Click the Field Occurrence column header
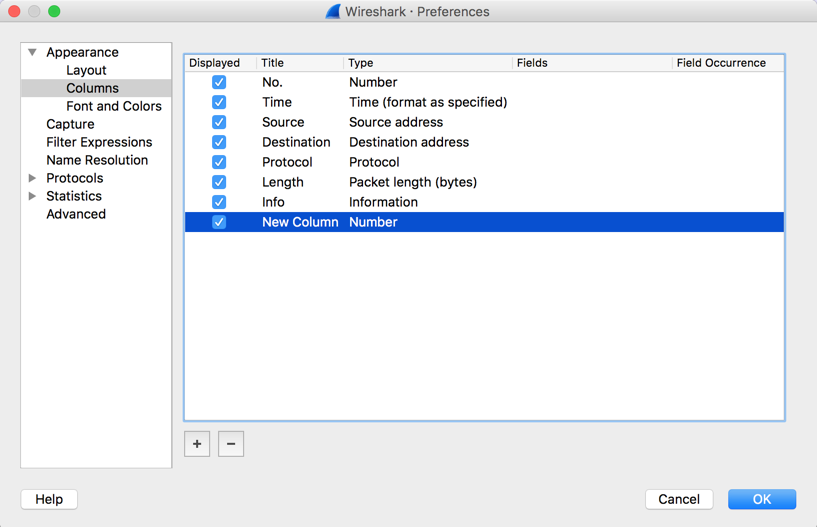The height and width of the screenshot is (527, 817). pyautogui.click(x=728, y=63)
